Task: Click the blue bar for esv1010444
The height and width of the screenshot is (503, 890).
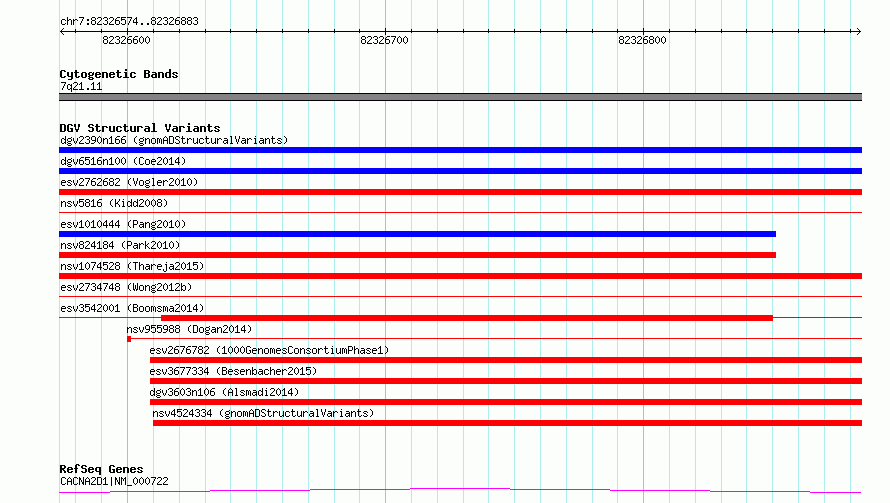Action: click(417, 234)
